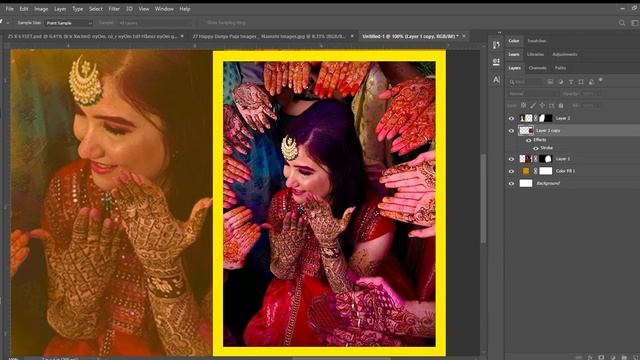Image resolution: width=640 pixels, height=360 pixels.
Task: Switch to the Paths tab
Action: point(560,68)
